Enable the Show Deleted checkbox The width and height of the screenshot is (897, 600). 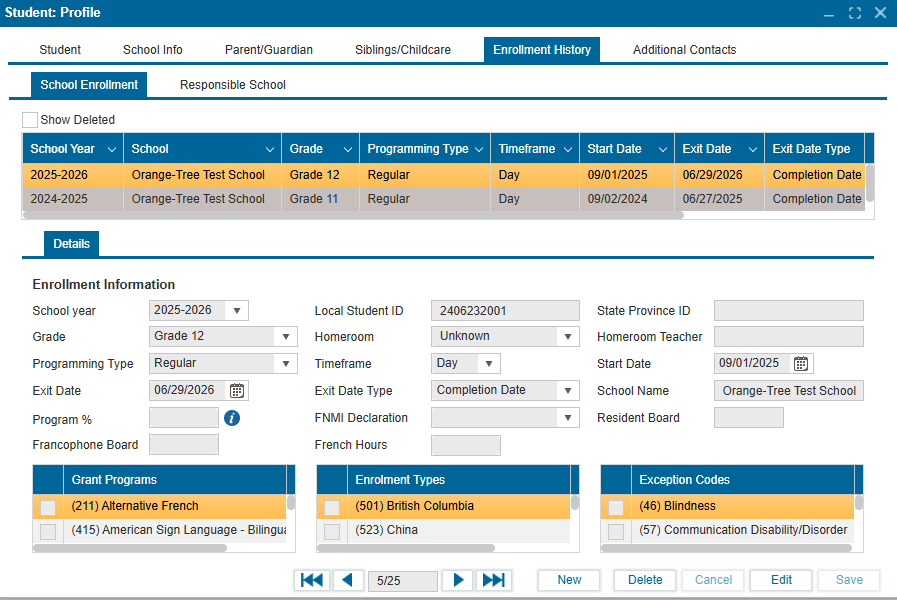(30, 120)
